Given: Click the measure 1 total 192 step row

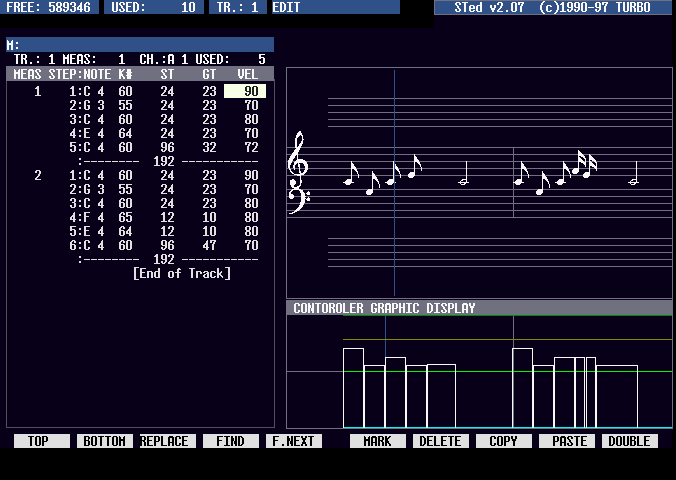Looking at the screenshot, I should point(168,161).
